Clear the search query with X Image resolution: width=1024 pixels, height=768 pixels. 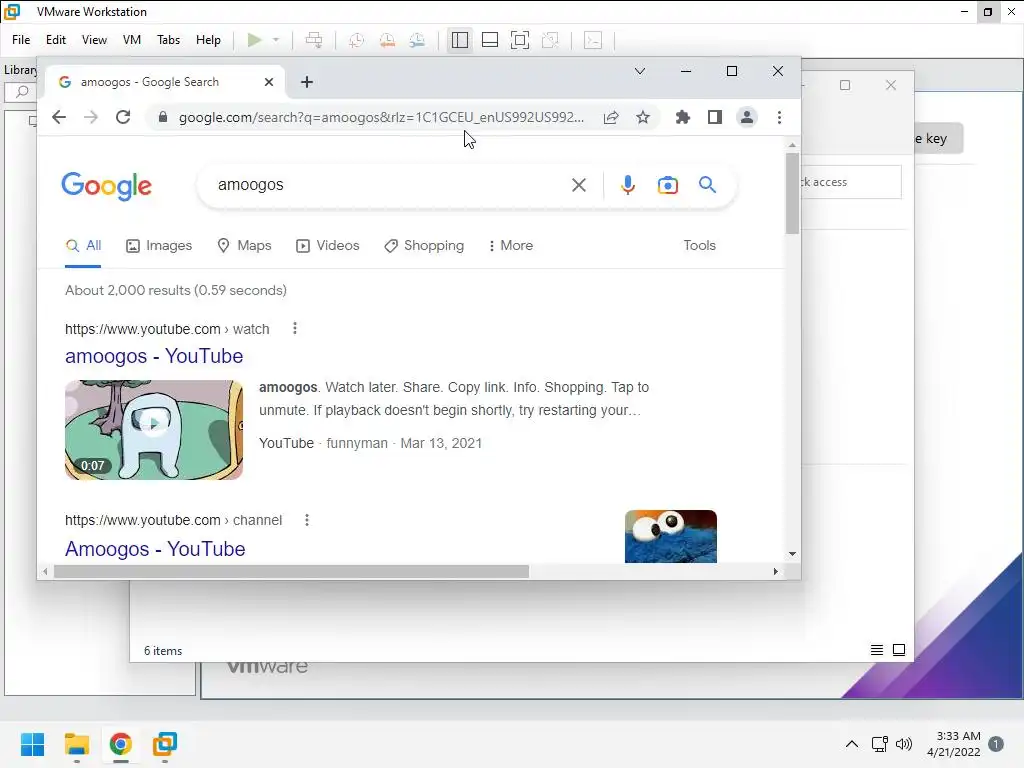point(579,185)
